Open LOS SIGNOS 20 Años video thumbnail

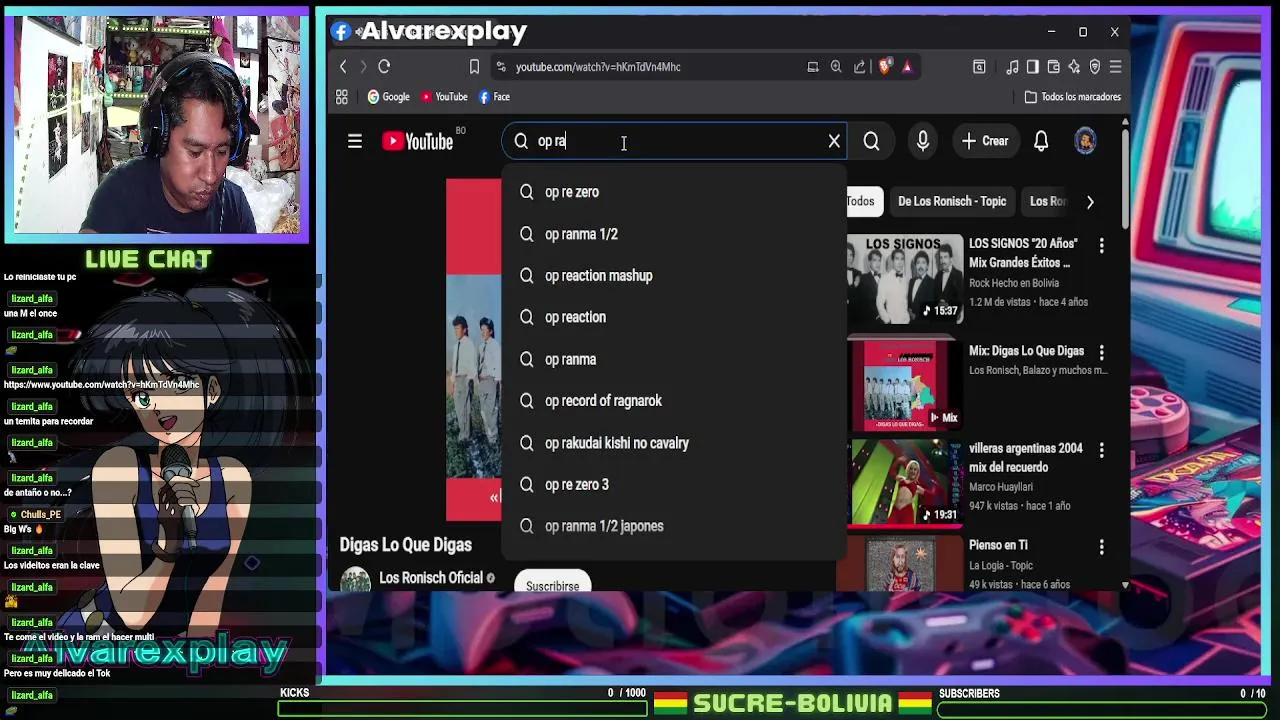coord(905,279)
